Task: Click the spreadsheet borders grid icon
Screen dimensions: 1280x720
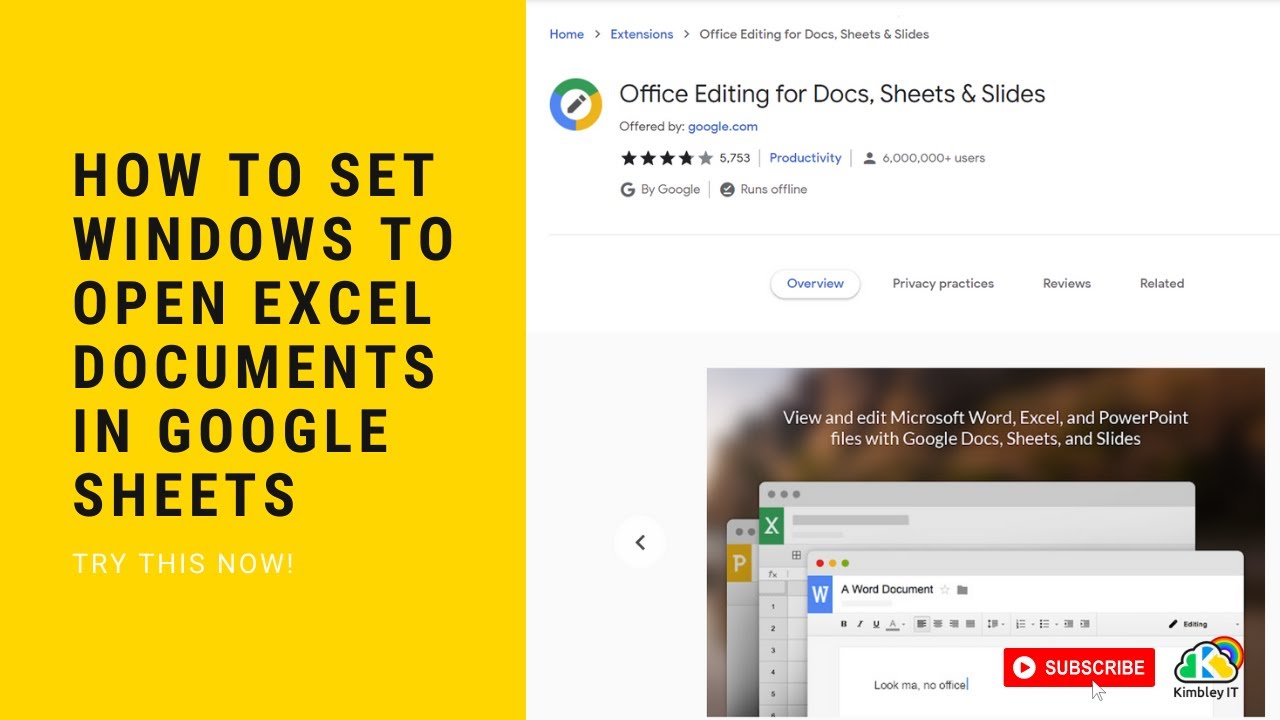Action: [796, 555]
